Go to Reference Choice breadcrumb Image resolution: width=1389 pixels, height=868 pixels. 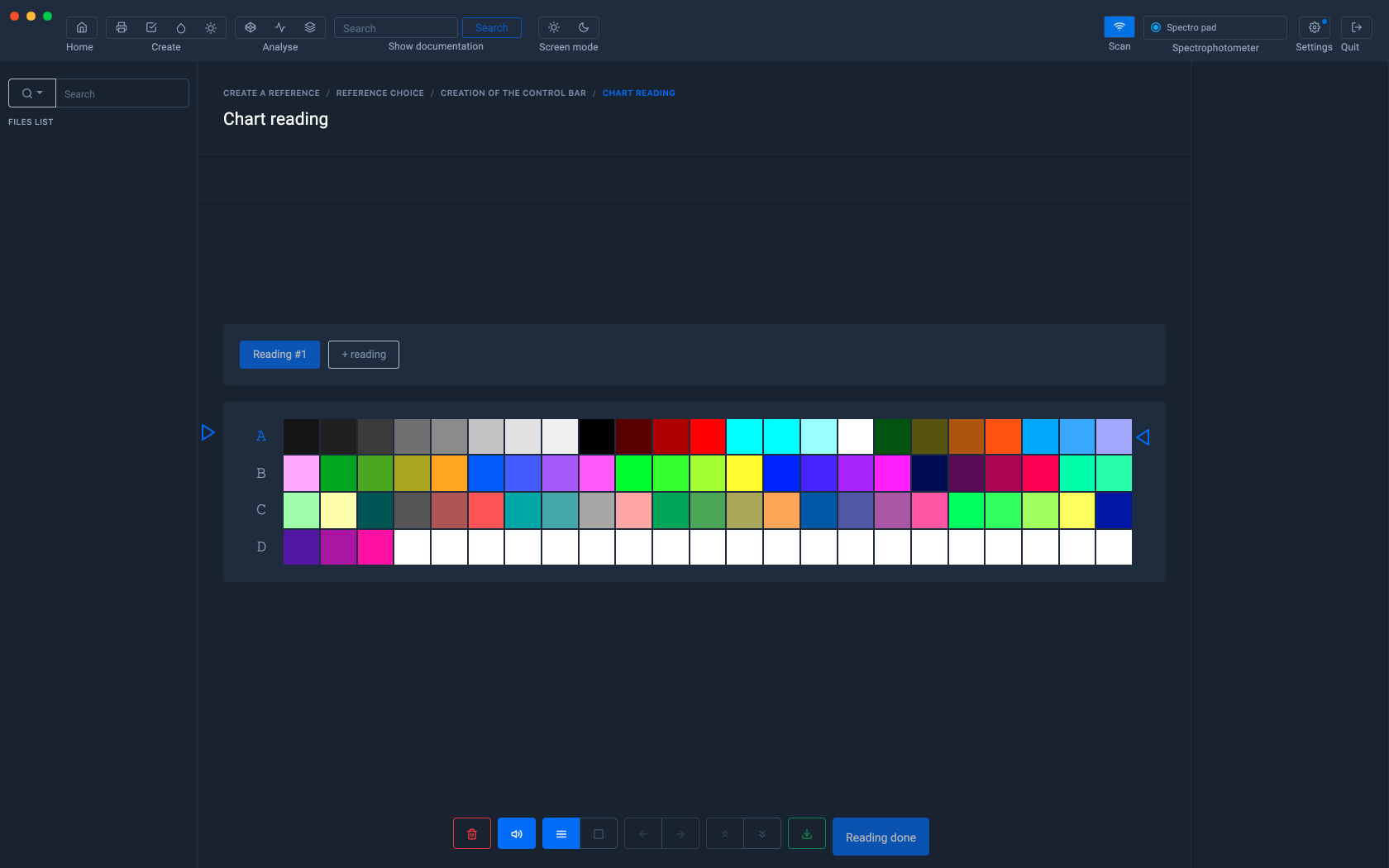click(x=380, y=93)
